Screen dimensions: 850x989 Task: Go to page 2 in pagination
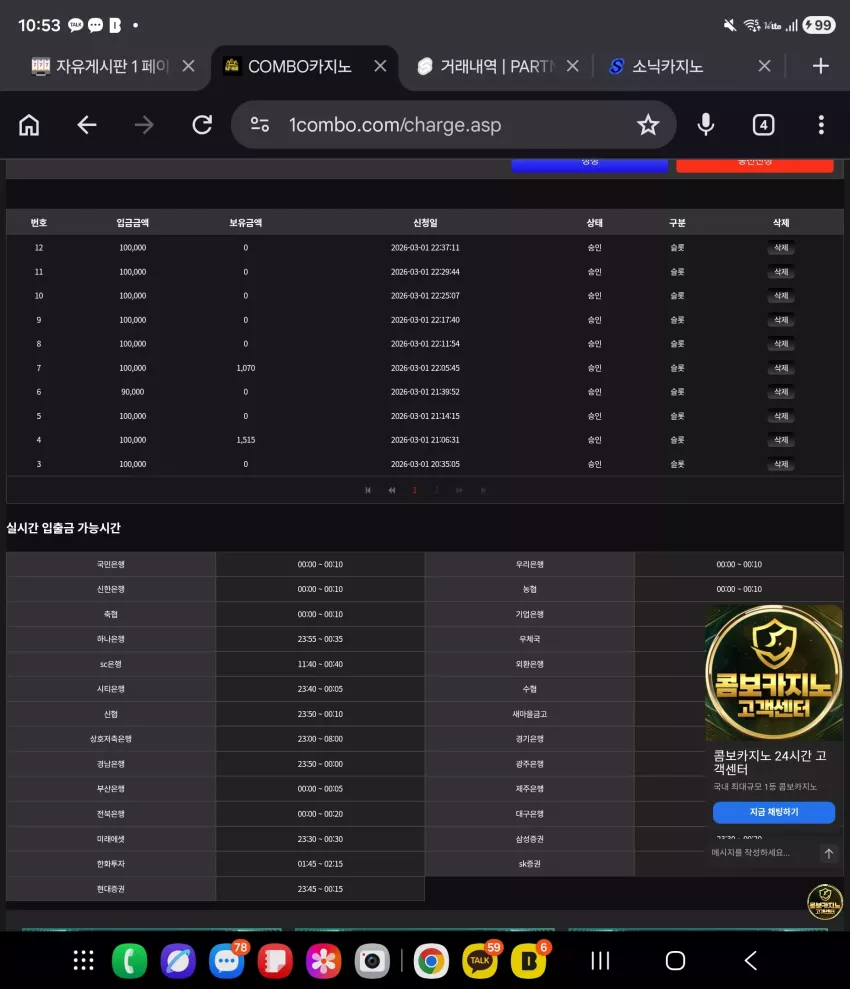pyautogui.click(x=436, y=490)
